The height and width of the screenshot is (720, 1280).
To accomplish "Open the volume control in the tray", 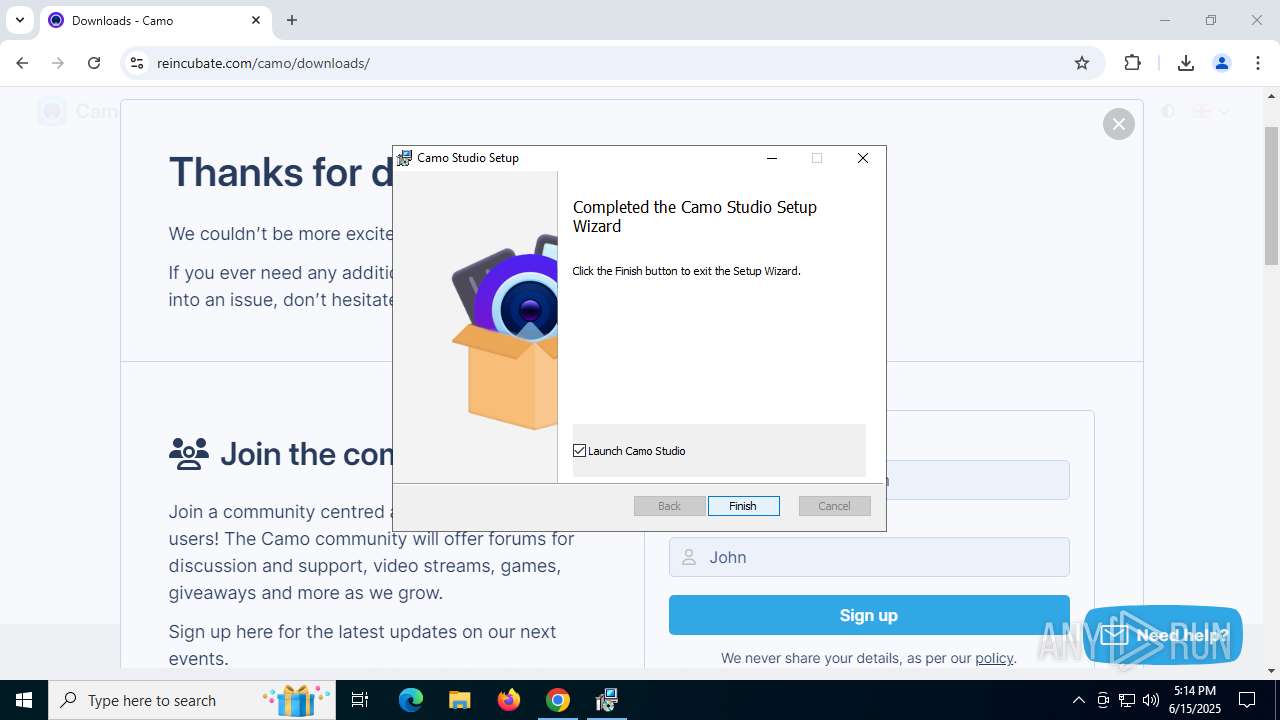I will 1150,700.
